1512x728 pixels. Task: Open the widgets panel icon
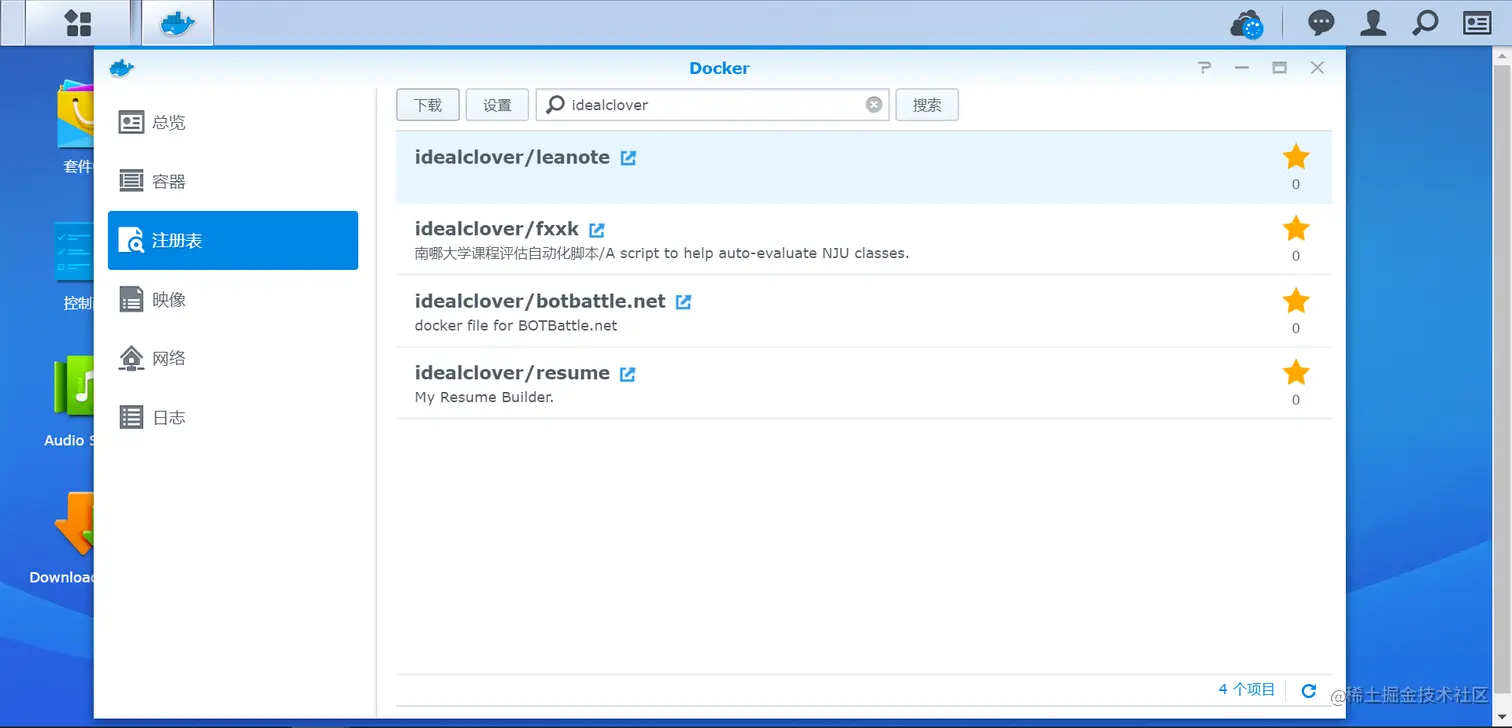pyautogui.click(x=1477, y=23)
